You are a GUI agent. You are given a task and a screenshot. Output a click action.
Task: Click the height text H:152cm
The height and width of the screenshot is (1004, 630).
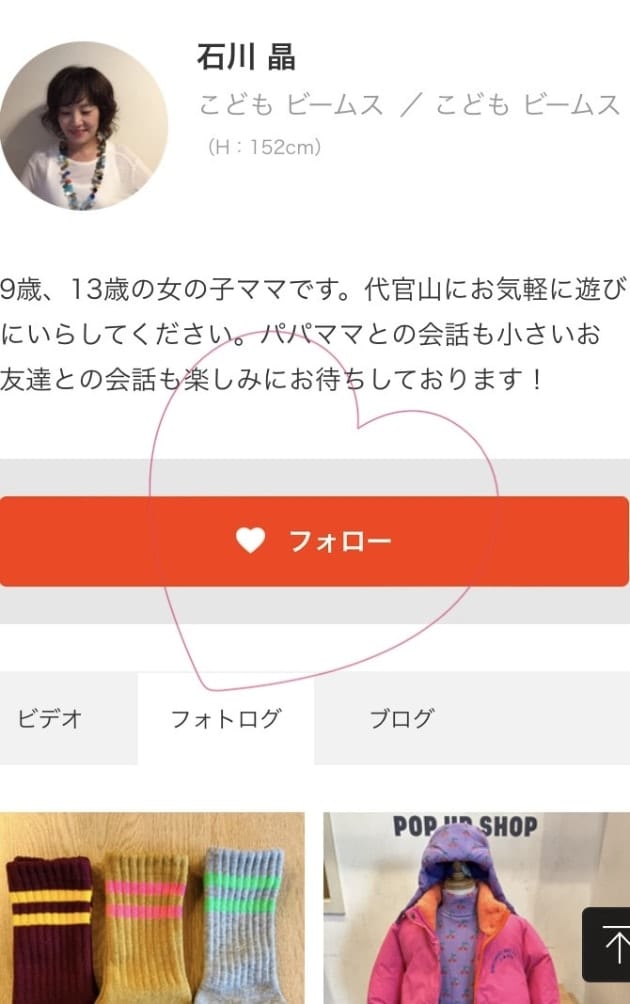coord(264,147)
